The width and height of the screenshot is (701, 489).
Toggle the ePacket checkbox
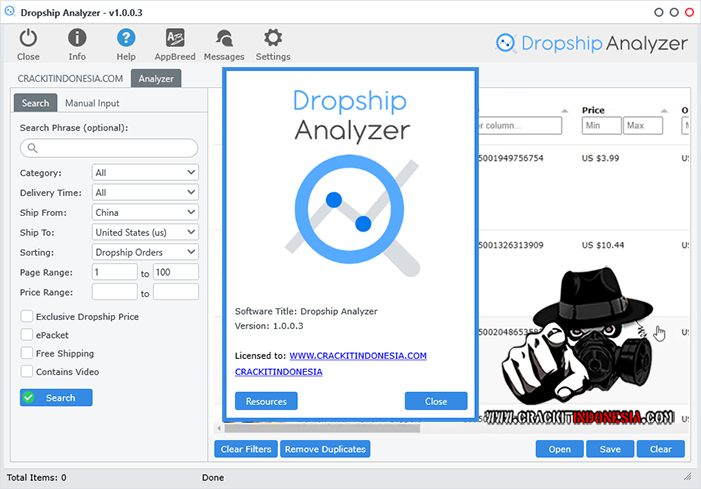27,335
